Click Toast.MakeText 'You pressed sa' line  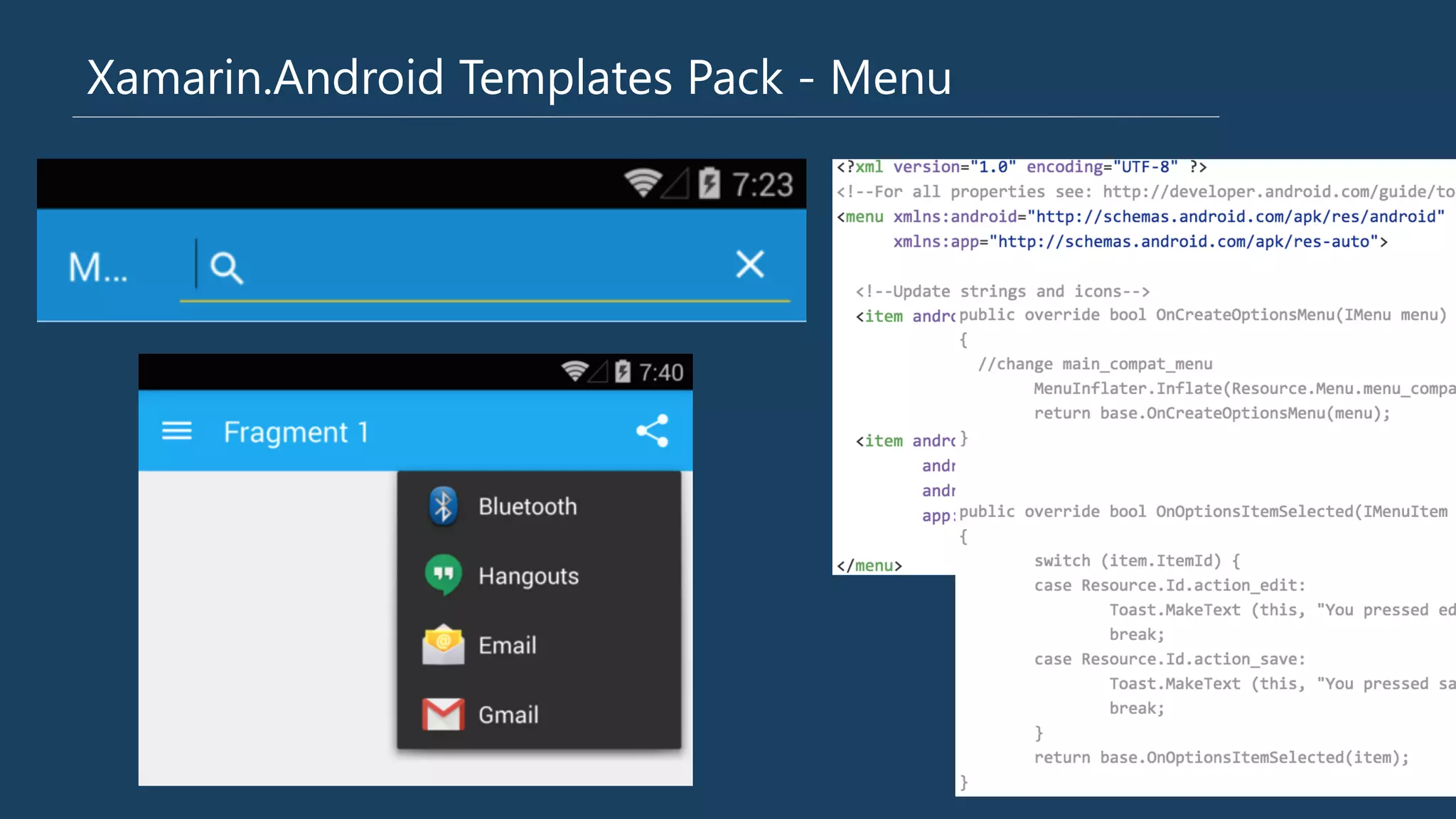(1283, 684)
